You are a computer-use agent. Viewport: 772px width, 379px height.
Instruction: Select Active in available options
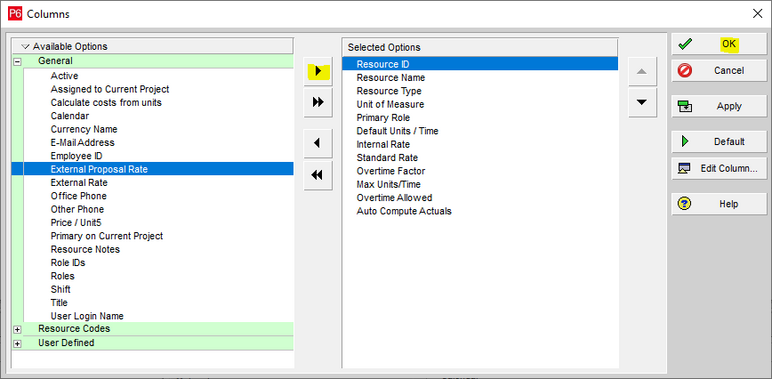point(64,76)
